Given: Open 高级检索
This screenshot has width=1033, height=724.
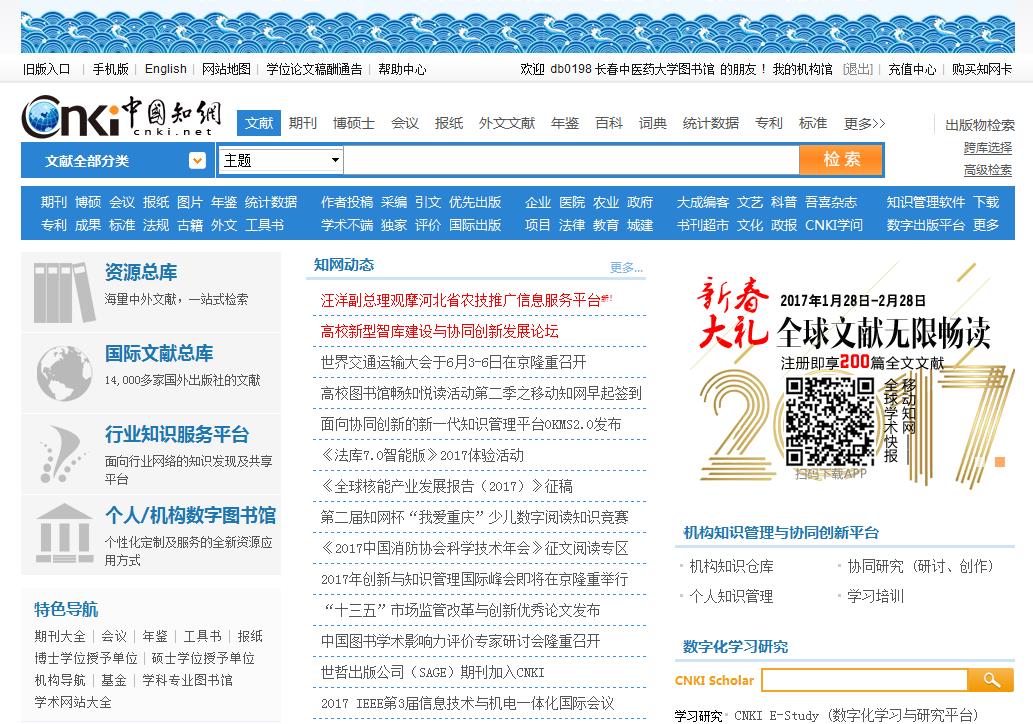Looking at the screenshot, I should [x=988, y=170].
